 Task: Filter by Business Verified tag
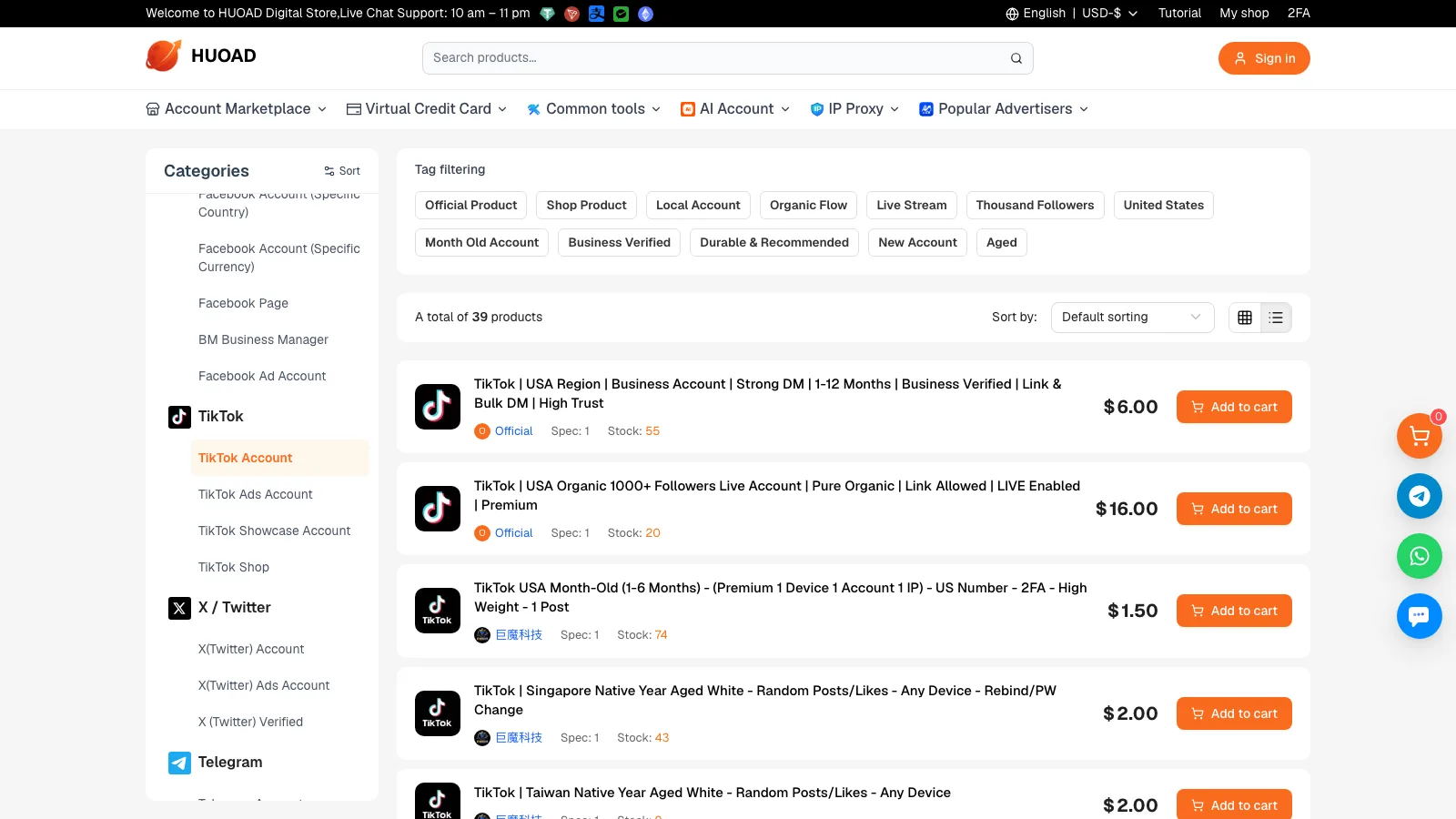coord(619,243)
